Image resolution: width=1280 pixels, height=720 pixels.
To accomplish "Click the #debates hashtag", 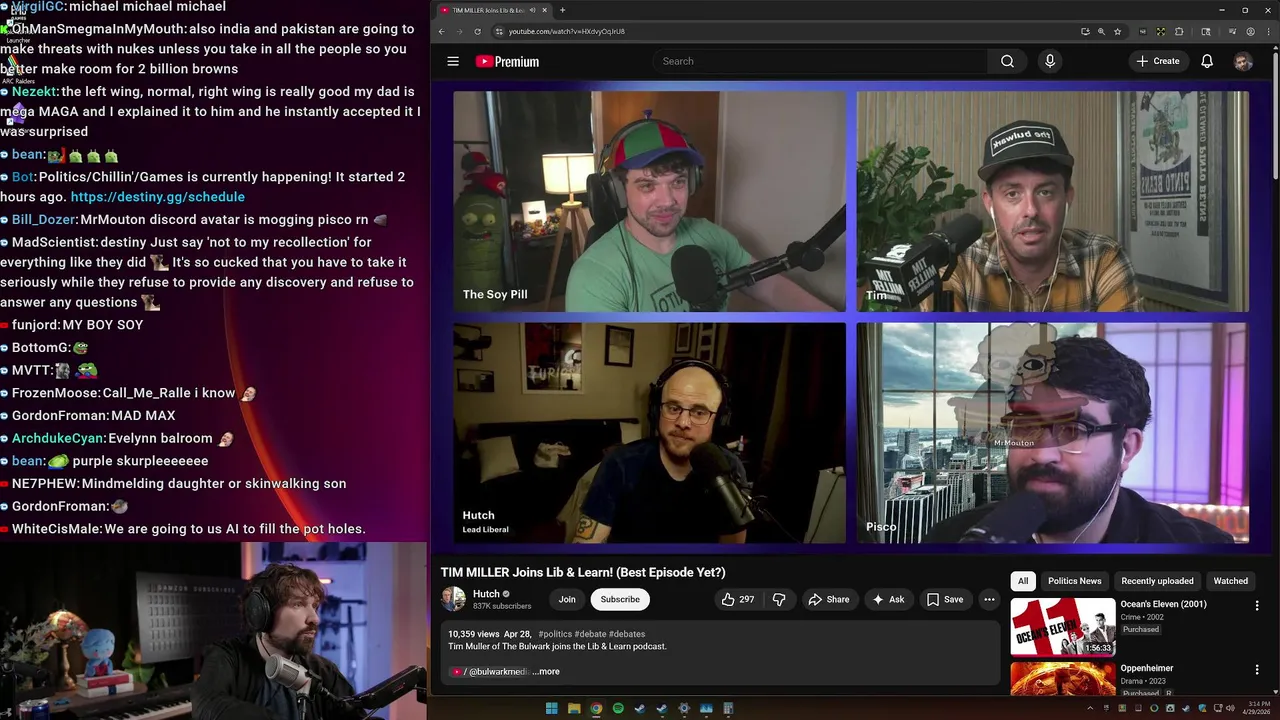I will pos(626,634).
